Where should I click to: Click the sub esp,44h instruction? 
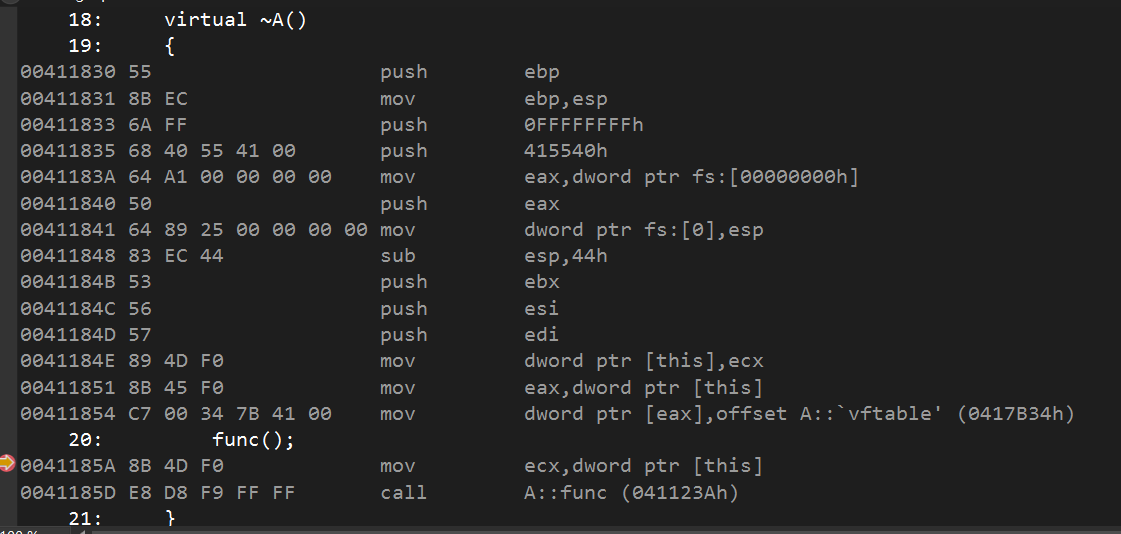[x=493, y=256]
